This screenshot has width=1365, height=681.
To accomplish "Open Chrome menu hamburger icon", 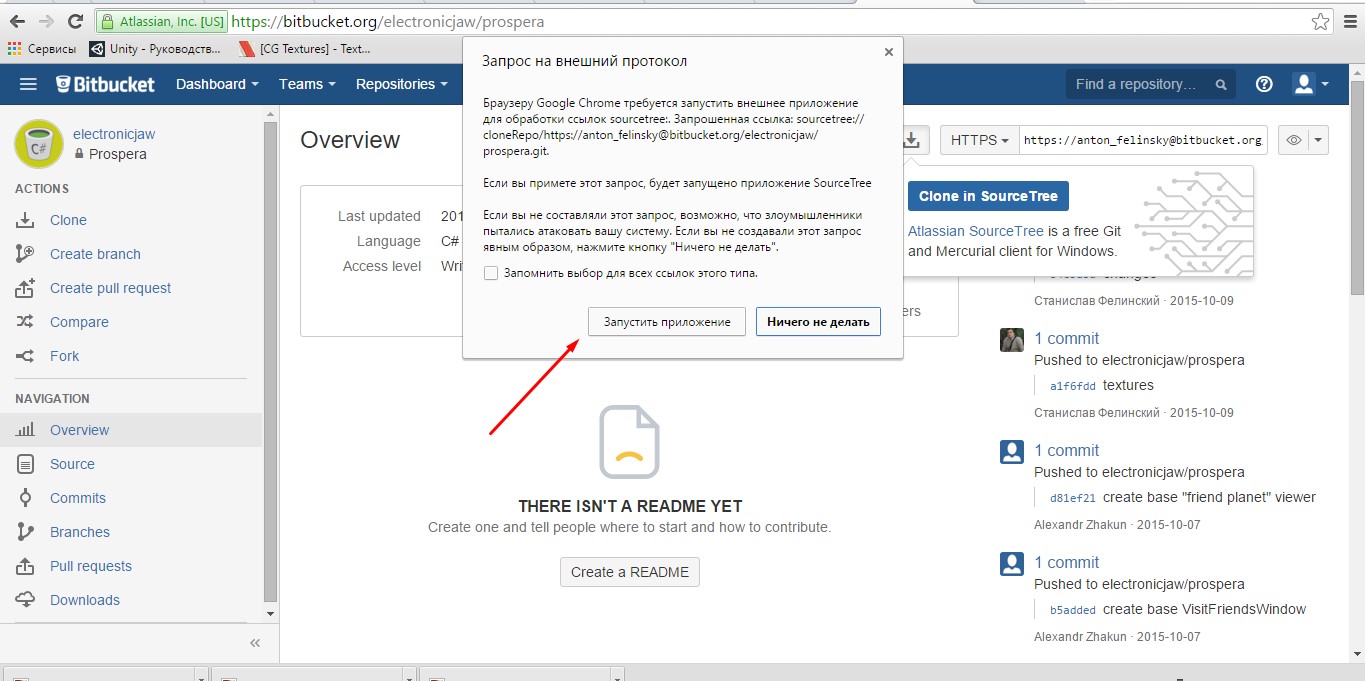I will click(x=1349, y=21).
